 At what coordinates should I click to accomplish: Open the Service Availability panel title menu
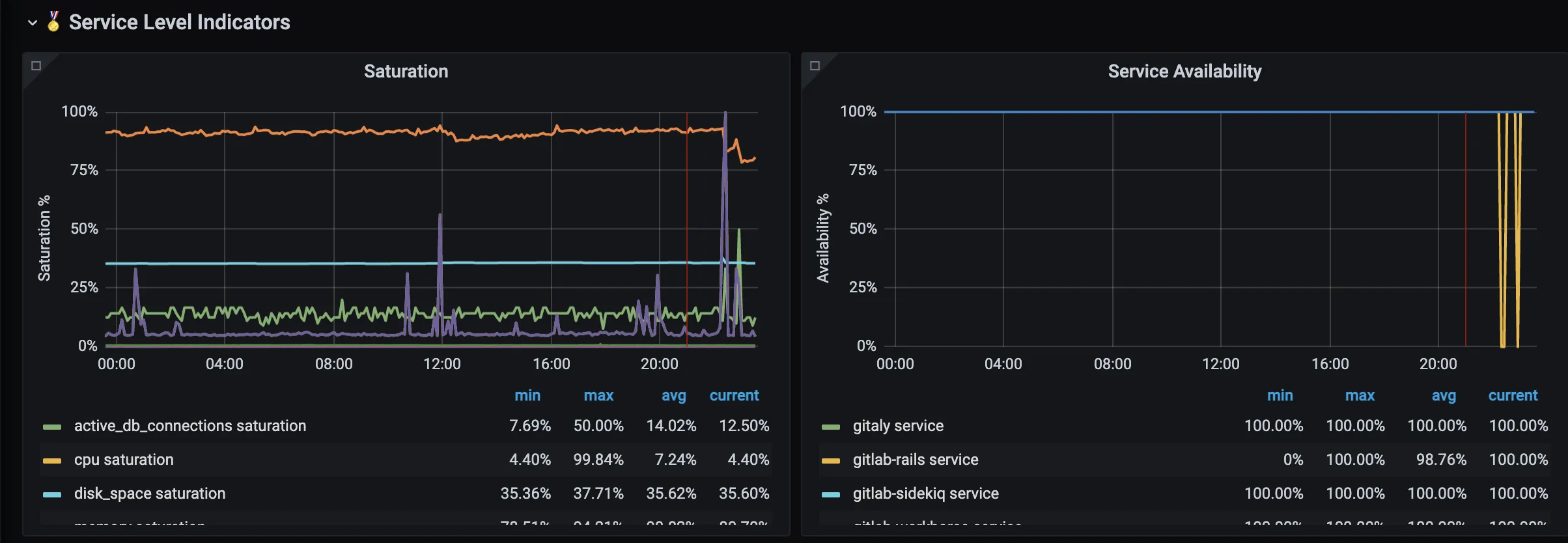tap(1184, 71)
